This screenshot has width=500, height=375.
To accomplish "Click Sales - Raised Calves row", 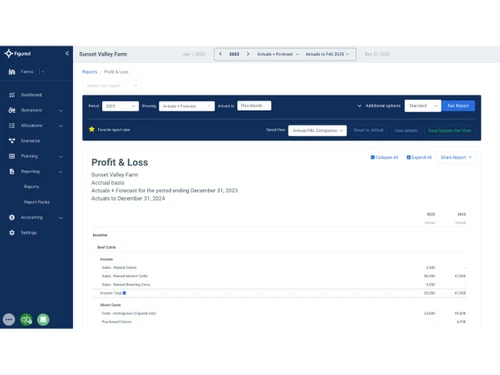I will point(280,268).
